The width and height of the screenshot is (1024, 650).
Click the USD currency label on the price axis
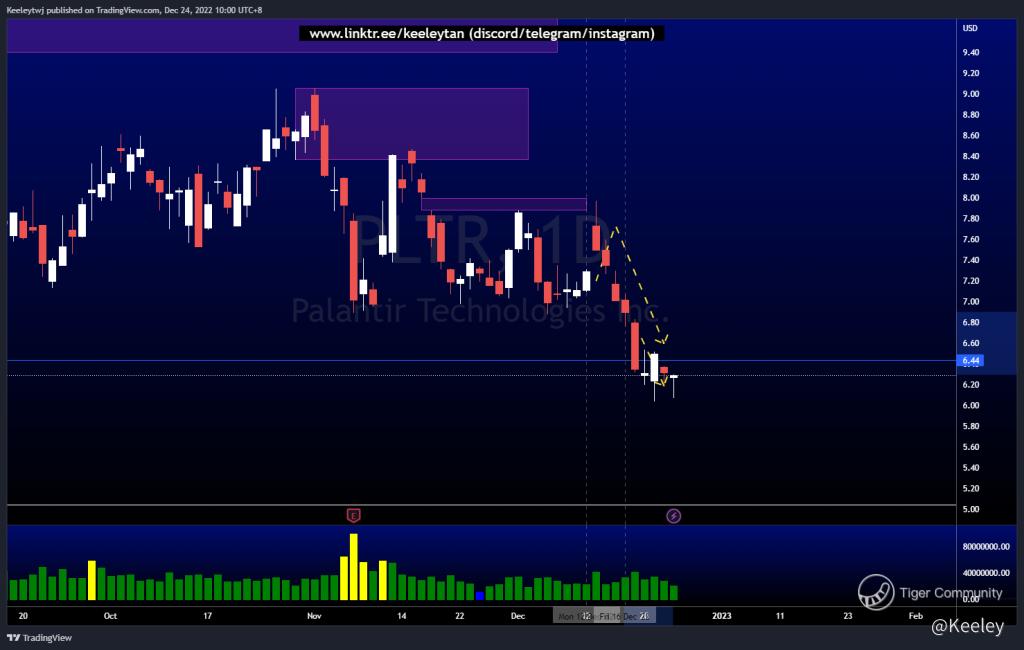(x=970, y=28)
